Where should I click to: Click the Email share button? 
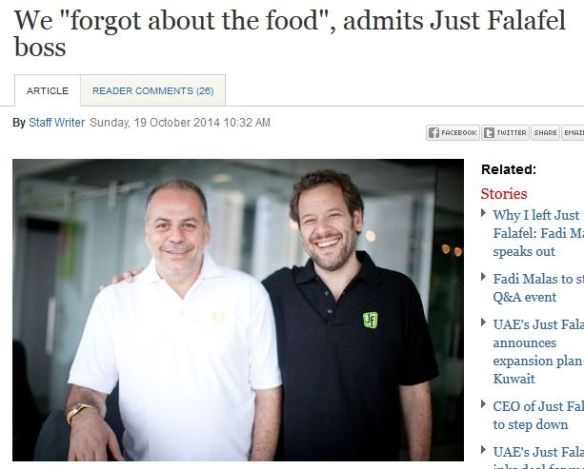pos(573,133)
